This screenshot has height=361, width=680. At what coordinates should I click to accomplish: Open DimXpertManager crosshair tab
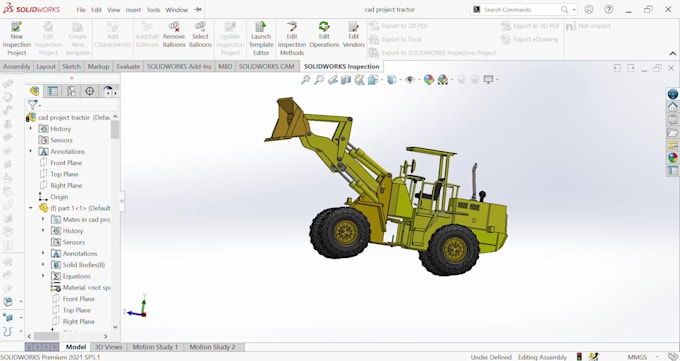pyautogui.click(x=90, y=91)
